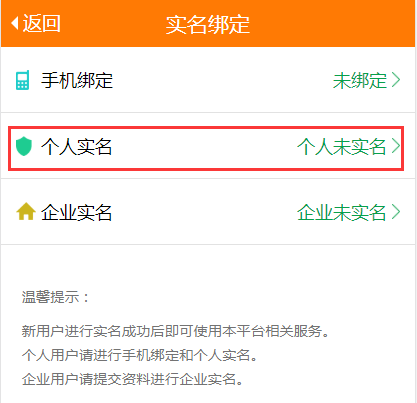Image resolution: width=417 pixels, height=403 pixels.
Task: Go back via 返回 button
Action: point(36,24)
